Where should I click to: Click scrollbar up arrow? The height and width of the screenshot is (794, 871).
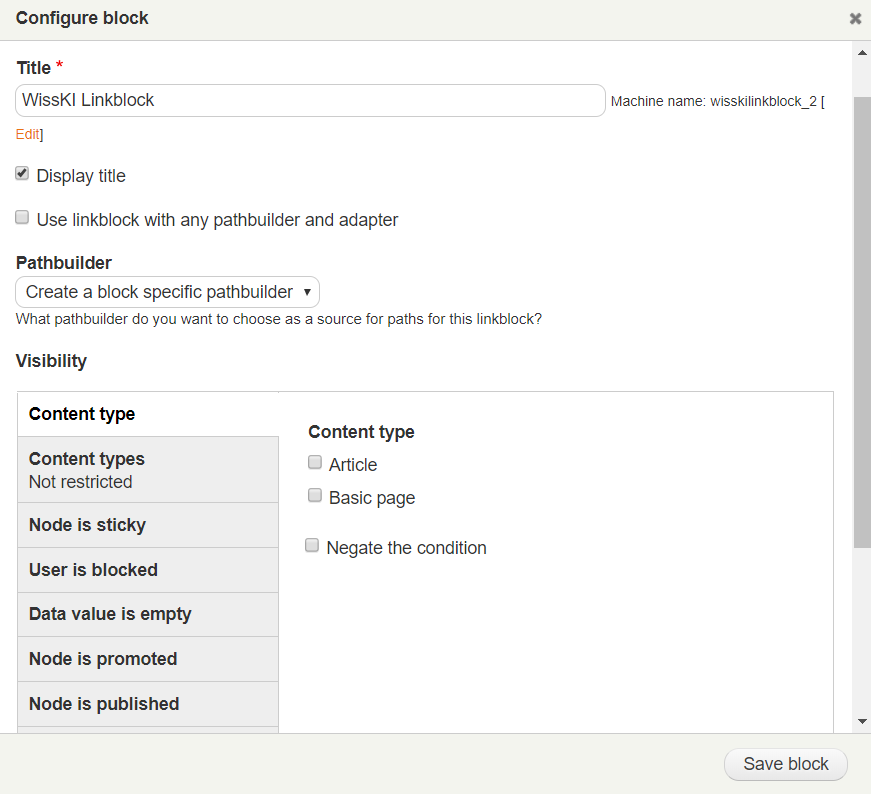pos(862,52)
